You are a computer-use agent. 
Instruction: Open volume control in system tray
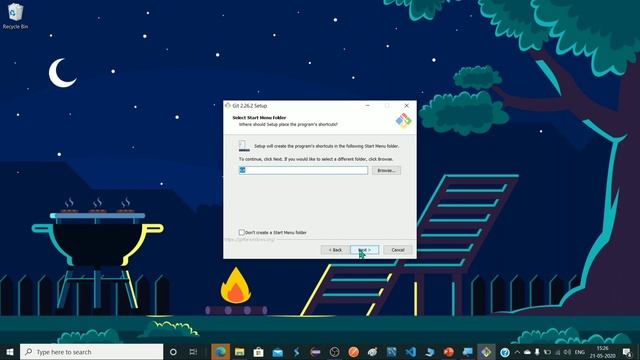point(567,352)
